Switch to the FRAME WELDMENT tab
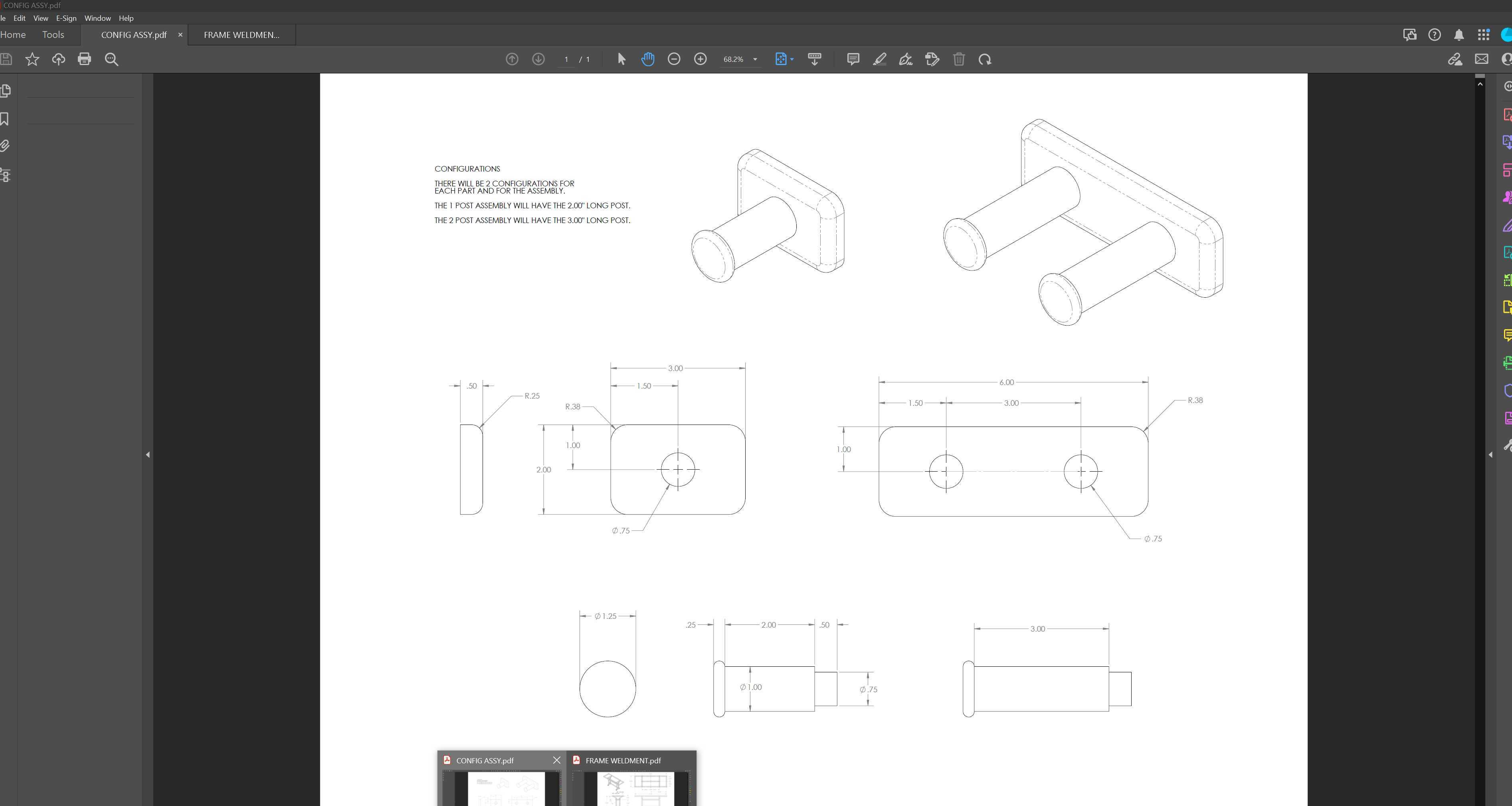Viewport: 1512px width, 806px height. pyautogui.click(x=241, y=35)
